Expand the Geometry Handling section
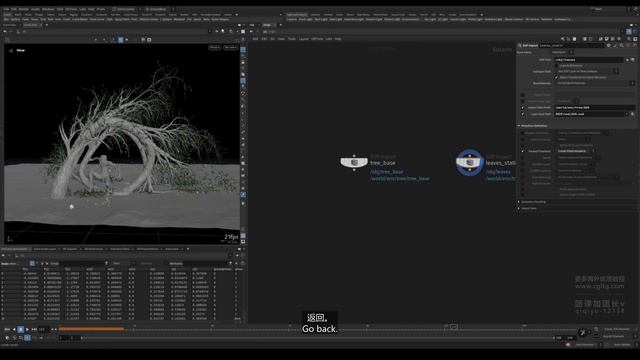This screenshot has width=640, height=360. (533, 202)
